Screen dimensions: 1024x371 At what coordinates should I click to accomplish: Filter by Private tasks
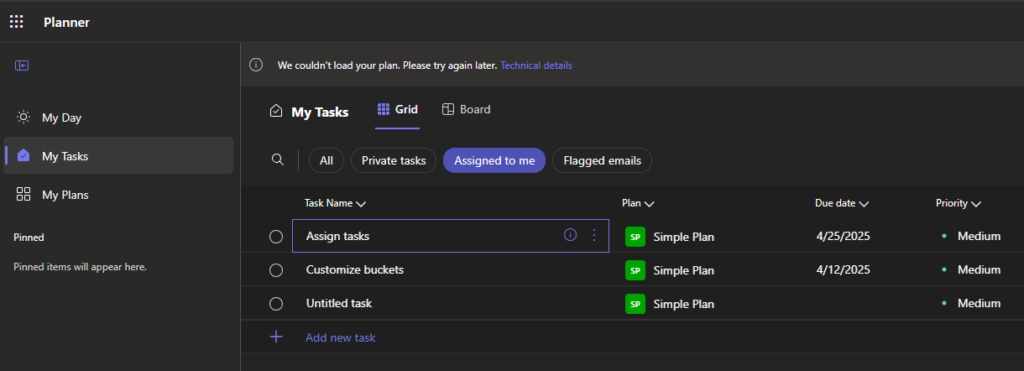click(x=394, y=161)
